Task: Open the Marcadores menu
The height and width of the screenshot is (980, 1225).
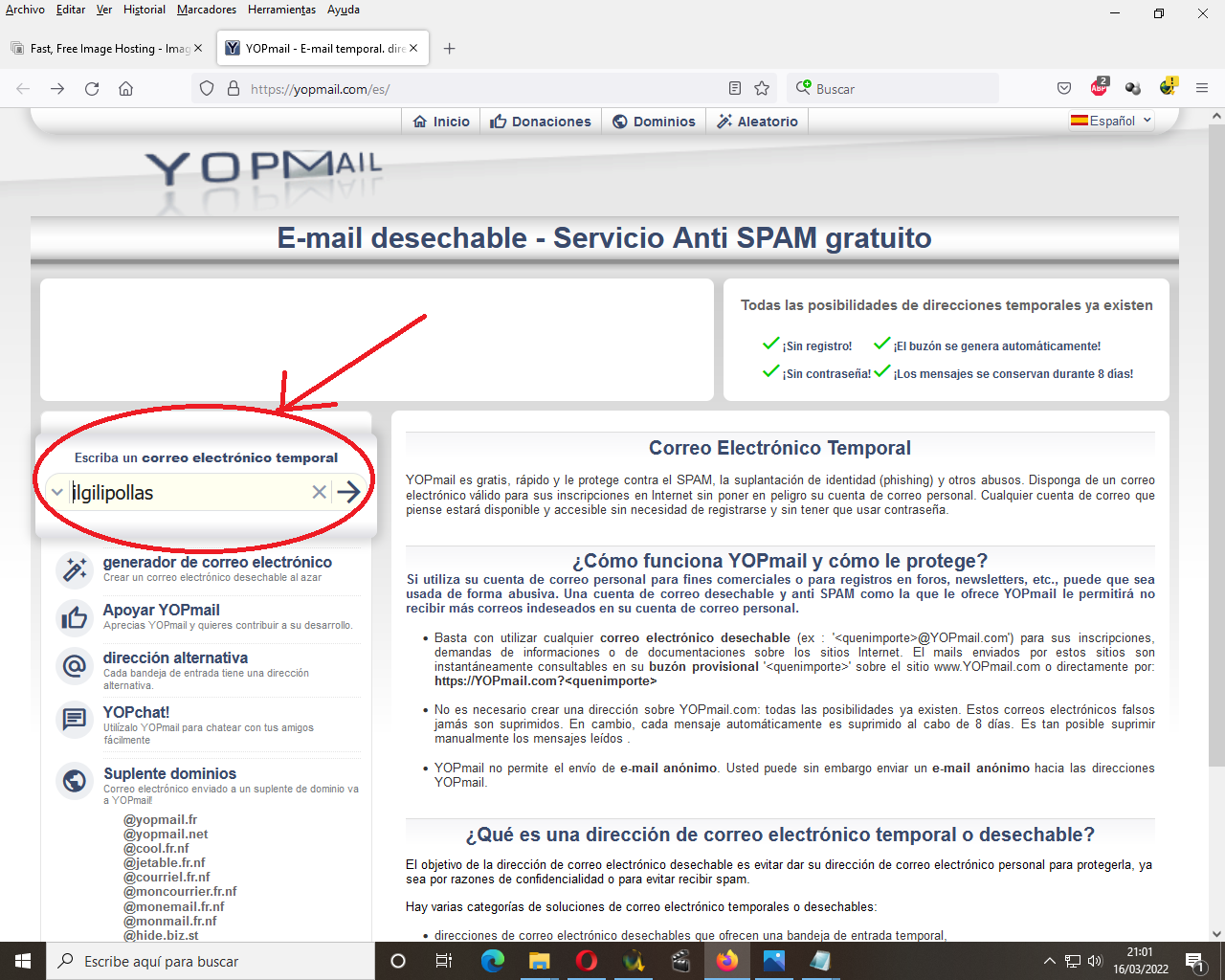Action: pyautogui.click(x=207, y=10)
